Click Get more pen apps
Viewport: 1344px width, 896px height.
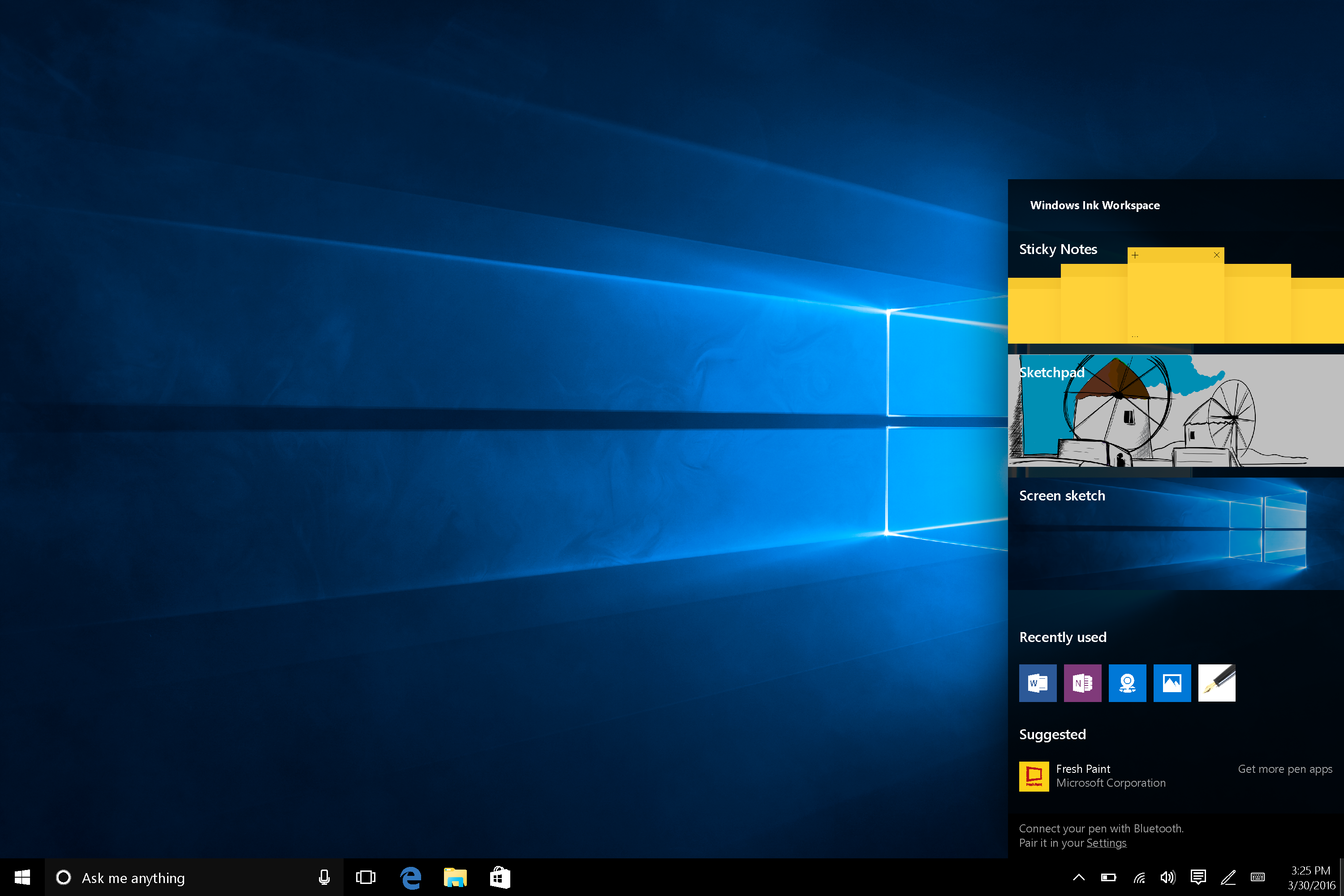1285,769
